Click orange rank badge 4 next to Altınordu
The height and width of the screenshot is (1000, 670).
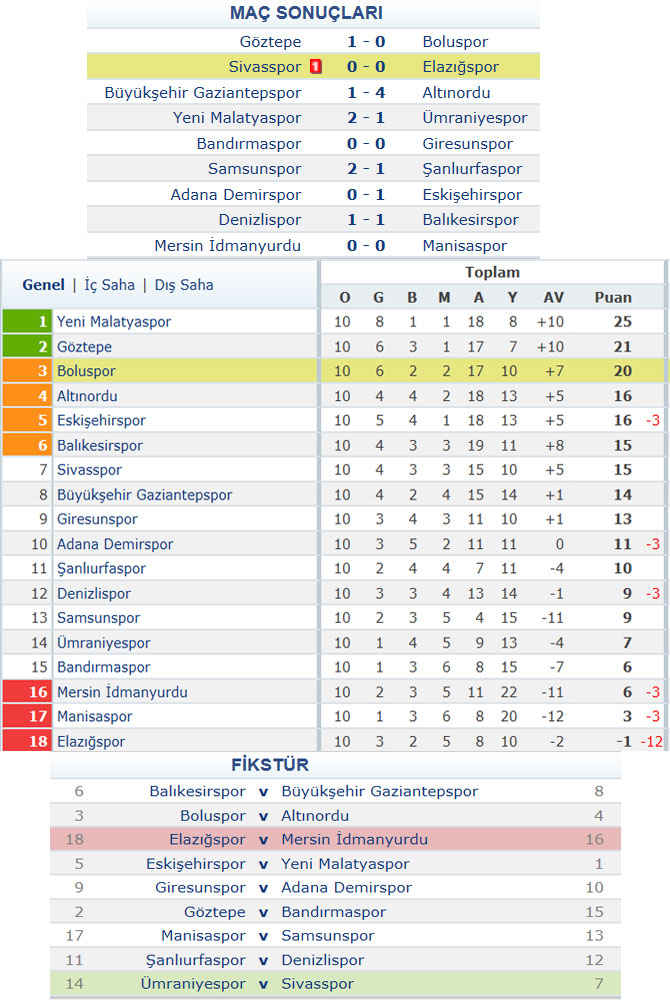26,396
